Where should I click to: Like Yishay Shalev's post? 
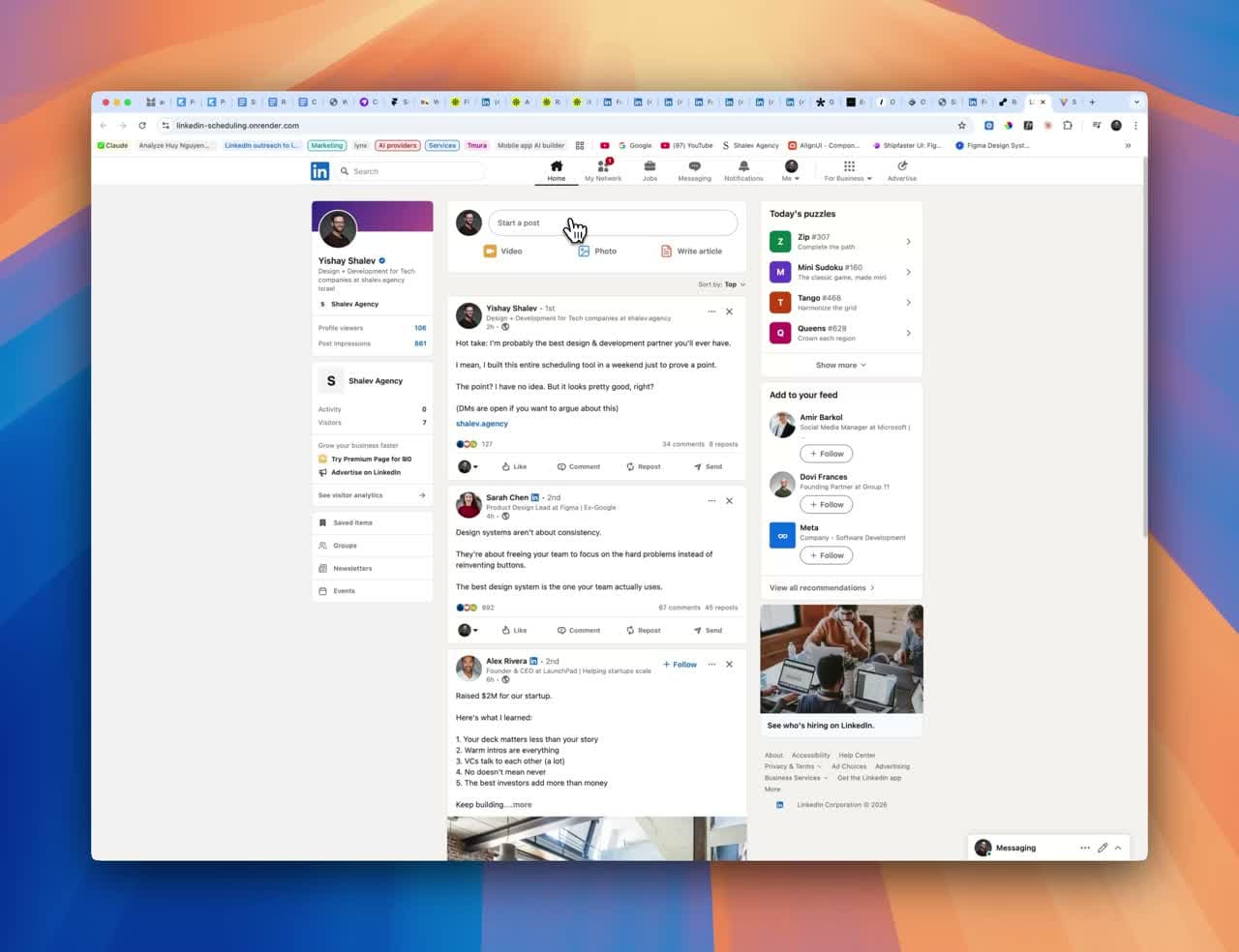pyautogui.click(x=514, y=466)
